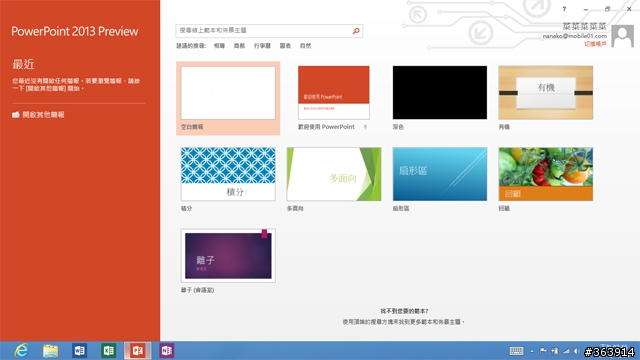Click the Help question mark icon
640x360 pixels.
564,9
